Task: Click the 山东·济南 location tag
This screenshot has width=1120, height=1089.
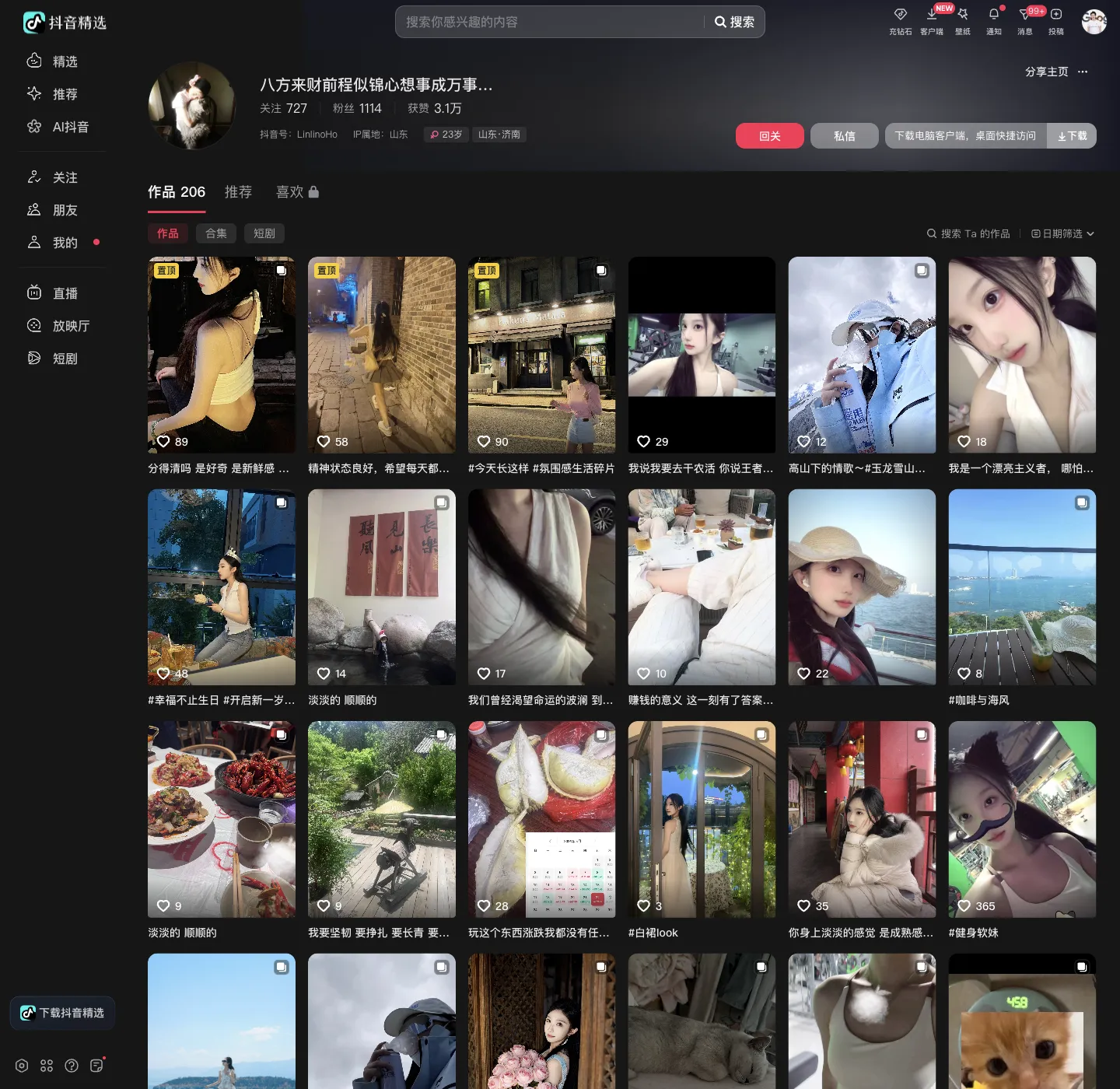Action: [499, 135]
